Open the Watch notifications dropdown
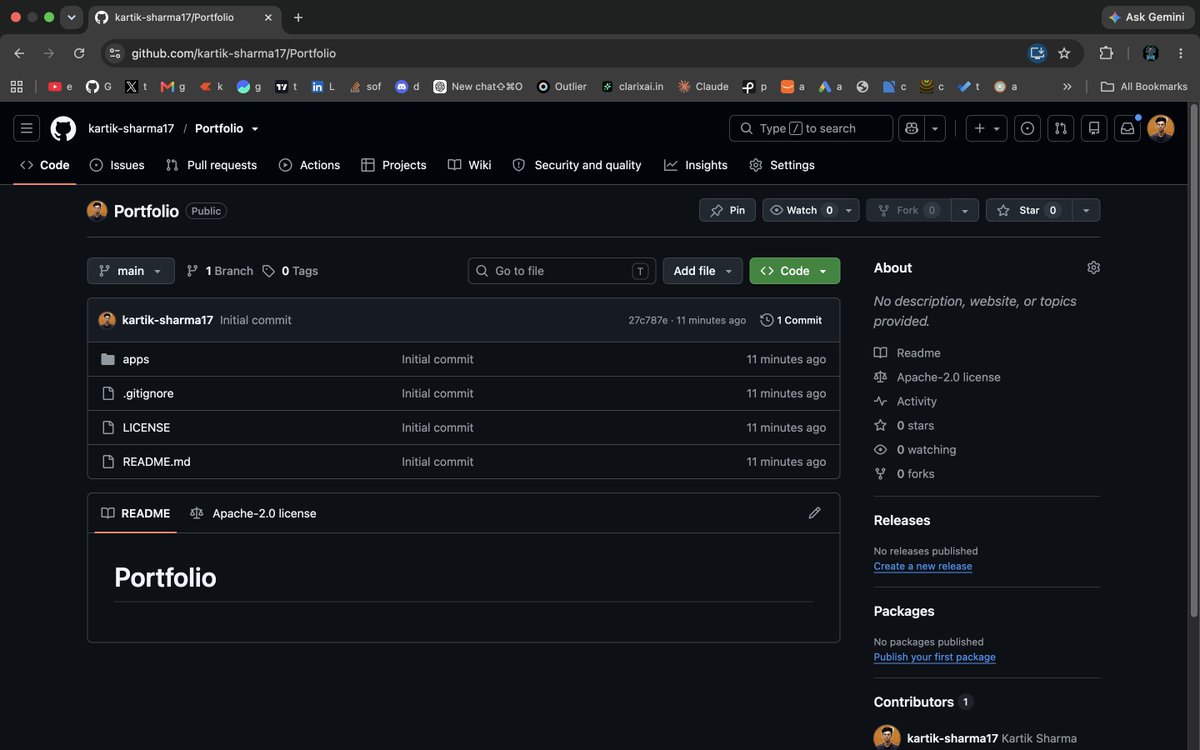The width and height of the screenshot is (1200, 750). point(811,210)
